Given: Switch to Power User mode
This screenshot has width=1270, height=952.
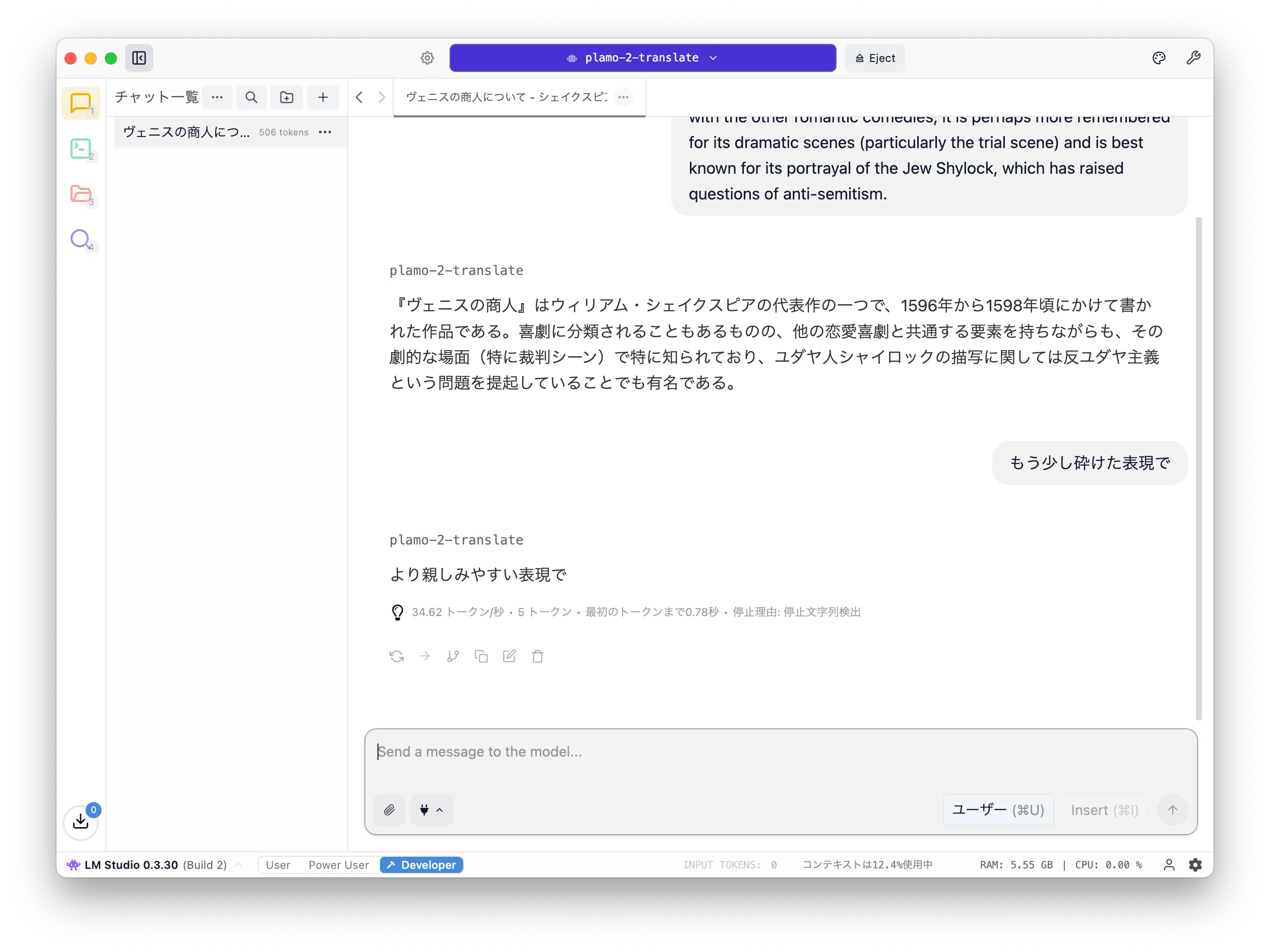Looking at the screenshot, I should coord(339,865).
